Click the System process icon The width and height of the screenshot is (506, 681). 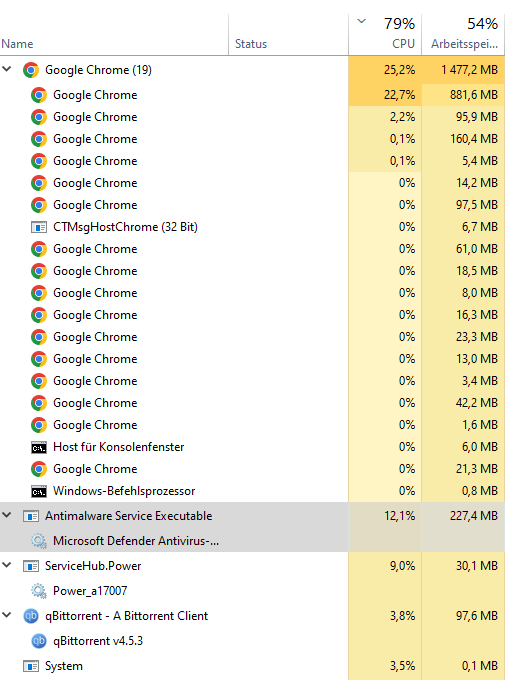(31, 666)
